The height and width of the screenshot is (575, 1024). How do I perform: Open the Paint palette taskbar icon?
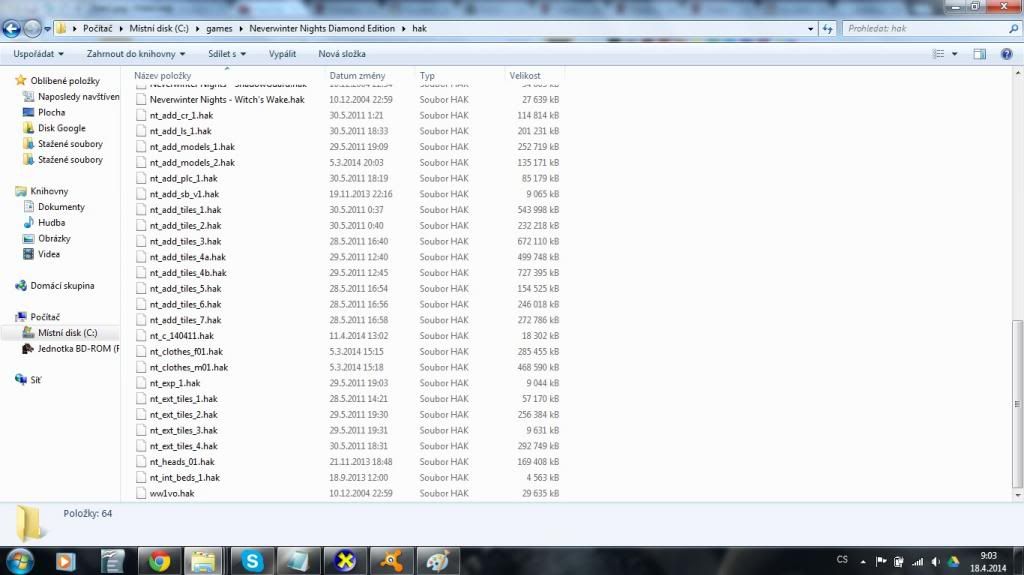pos(438,561)
